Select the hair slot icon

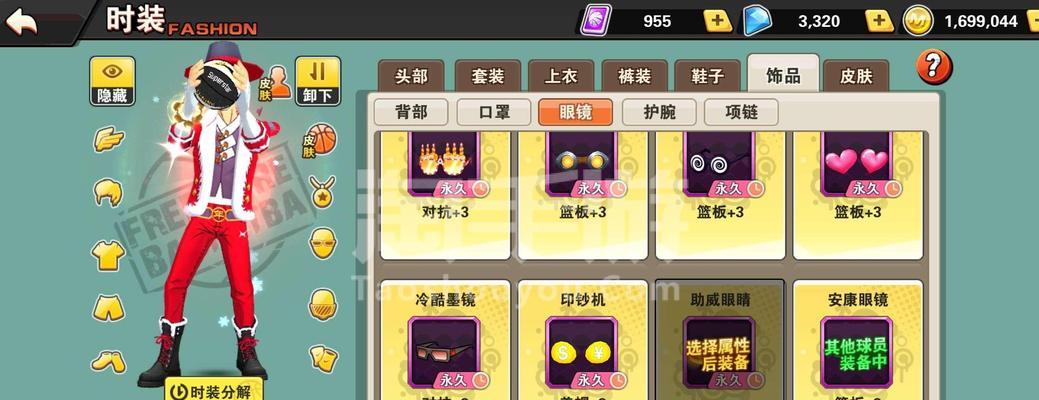pyautogui.click(x=108, y=192)
